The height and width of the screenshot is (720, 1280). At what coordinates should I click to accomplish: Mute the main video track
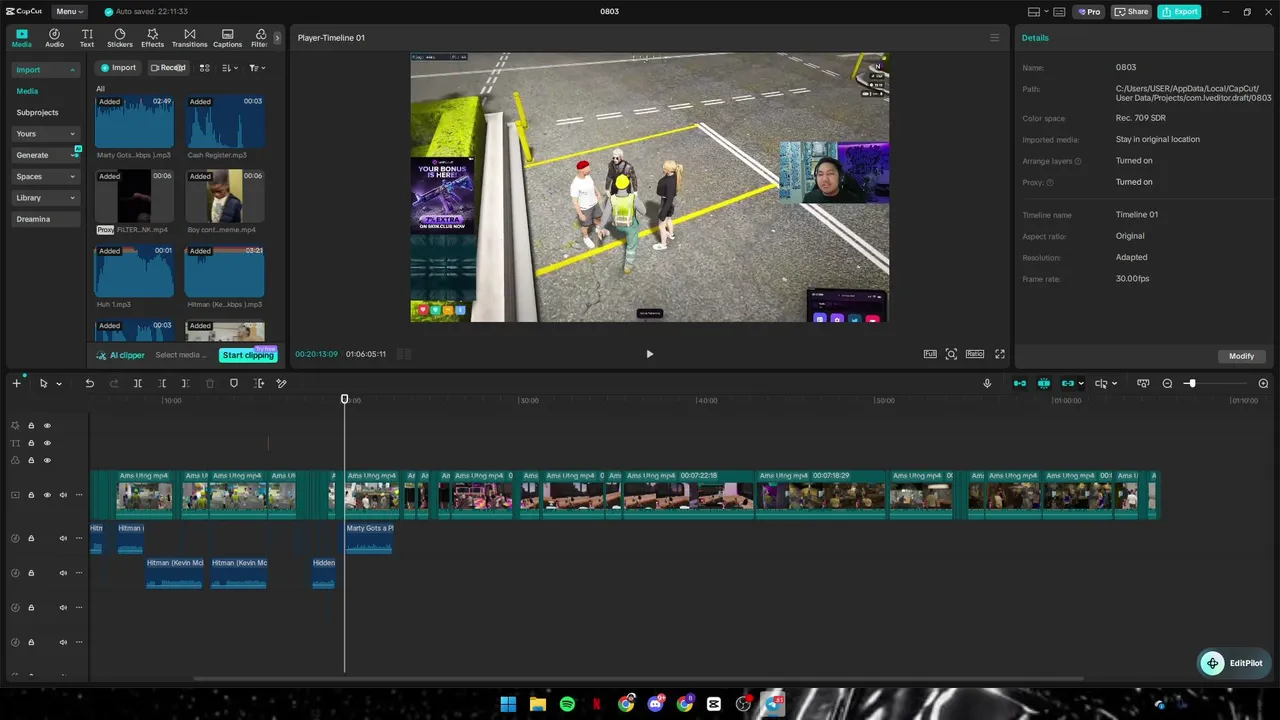63,495
